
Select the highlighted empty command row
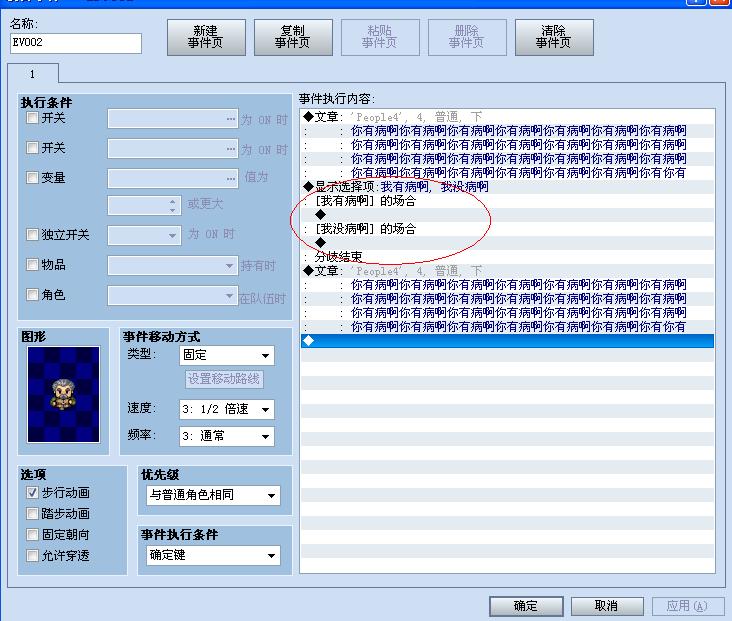507,341
